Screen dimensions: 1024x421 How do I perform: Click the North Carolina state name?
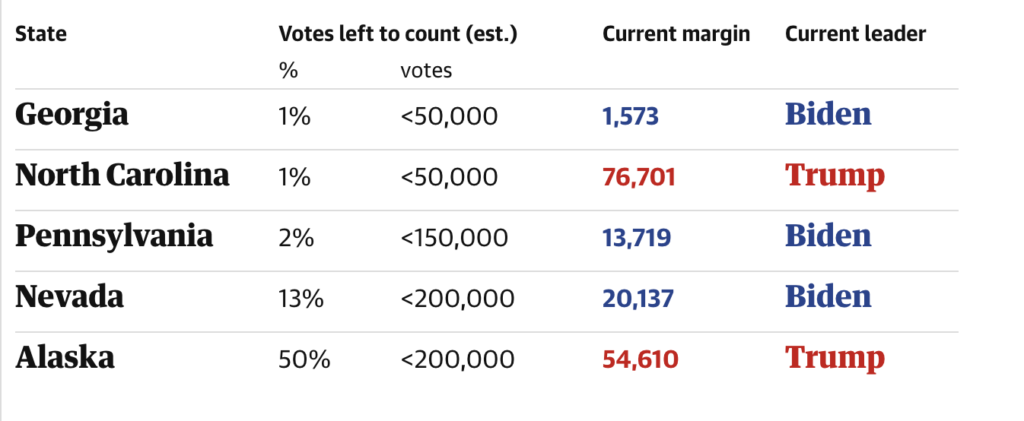coord(122,176)
